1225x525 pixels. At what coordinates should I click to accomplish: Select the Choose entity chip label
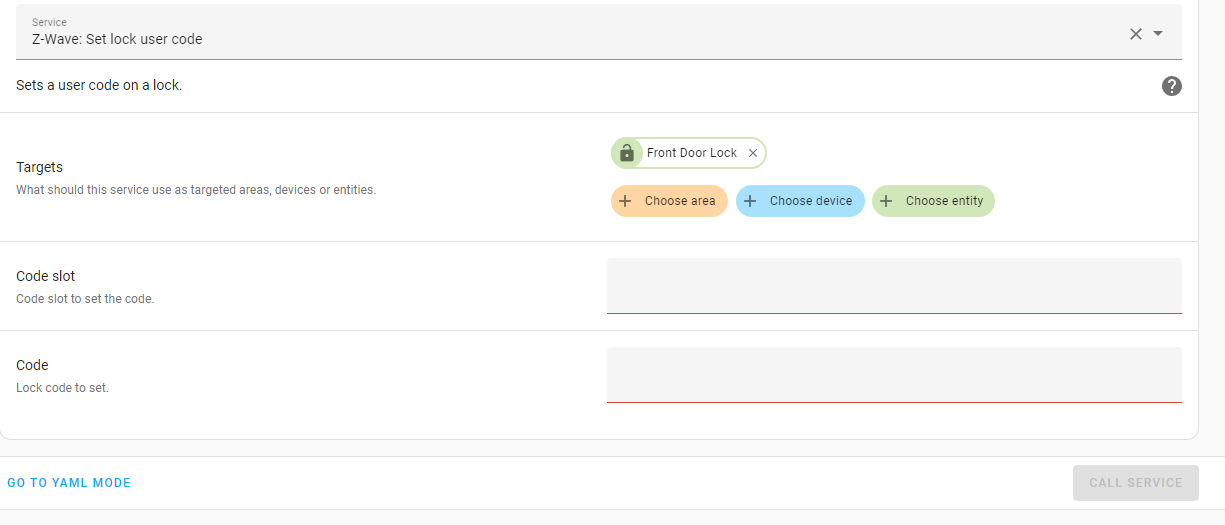click(x=944, y=201)
